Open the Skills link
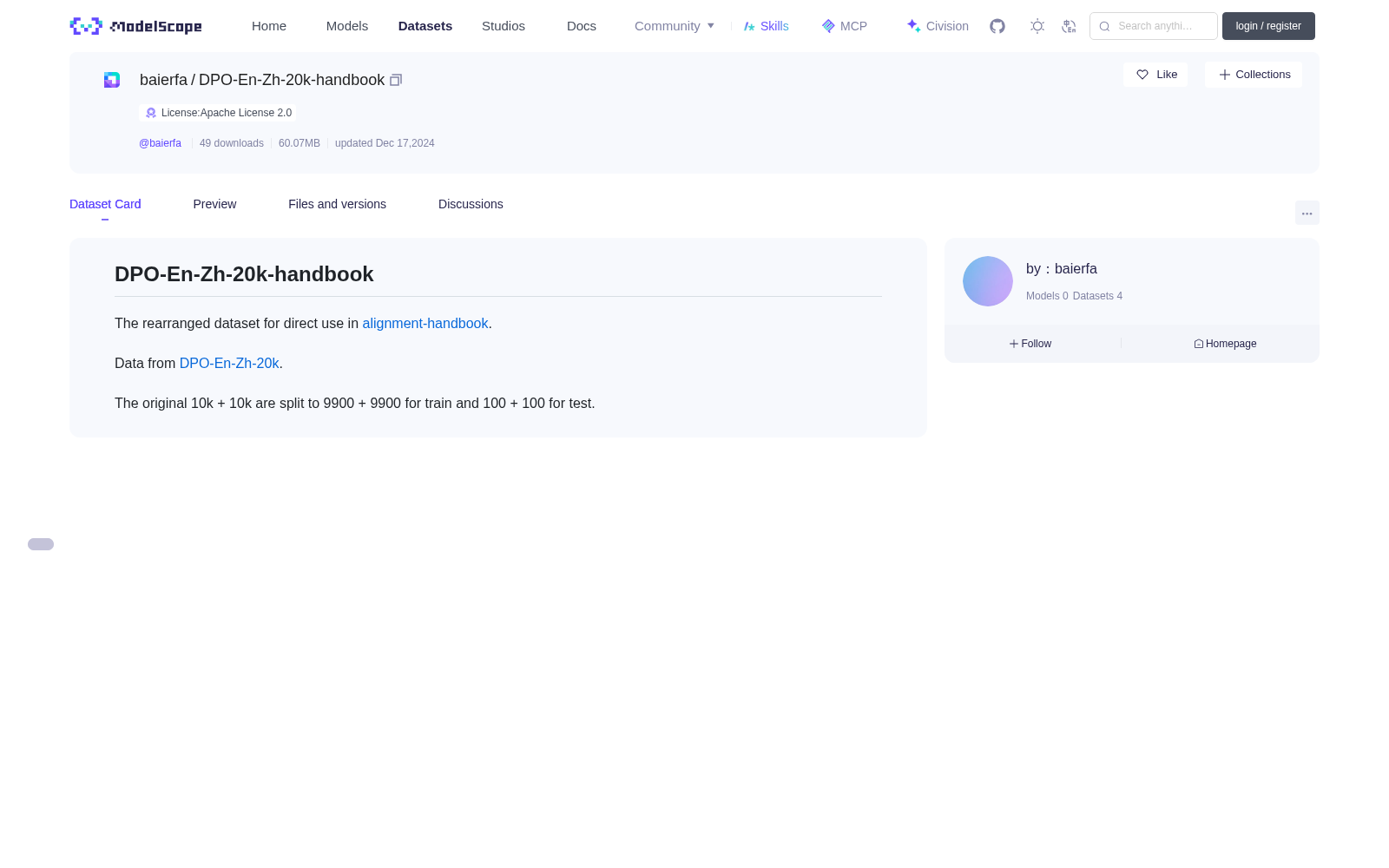Screen dimensions: 1389x868 [x=767, y=26]
